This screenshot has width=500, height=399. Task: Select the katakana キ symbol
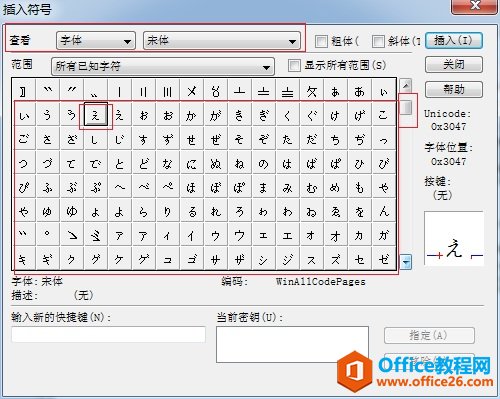[23, 258]
